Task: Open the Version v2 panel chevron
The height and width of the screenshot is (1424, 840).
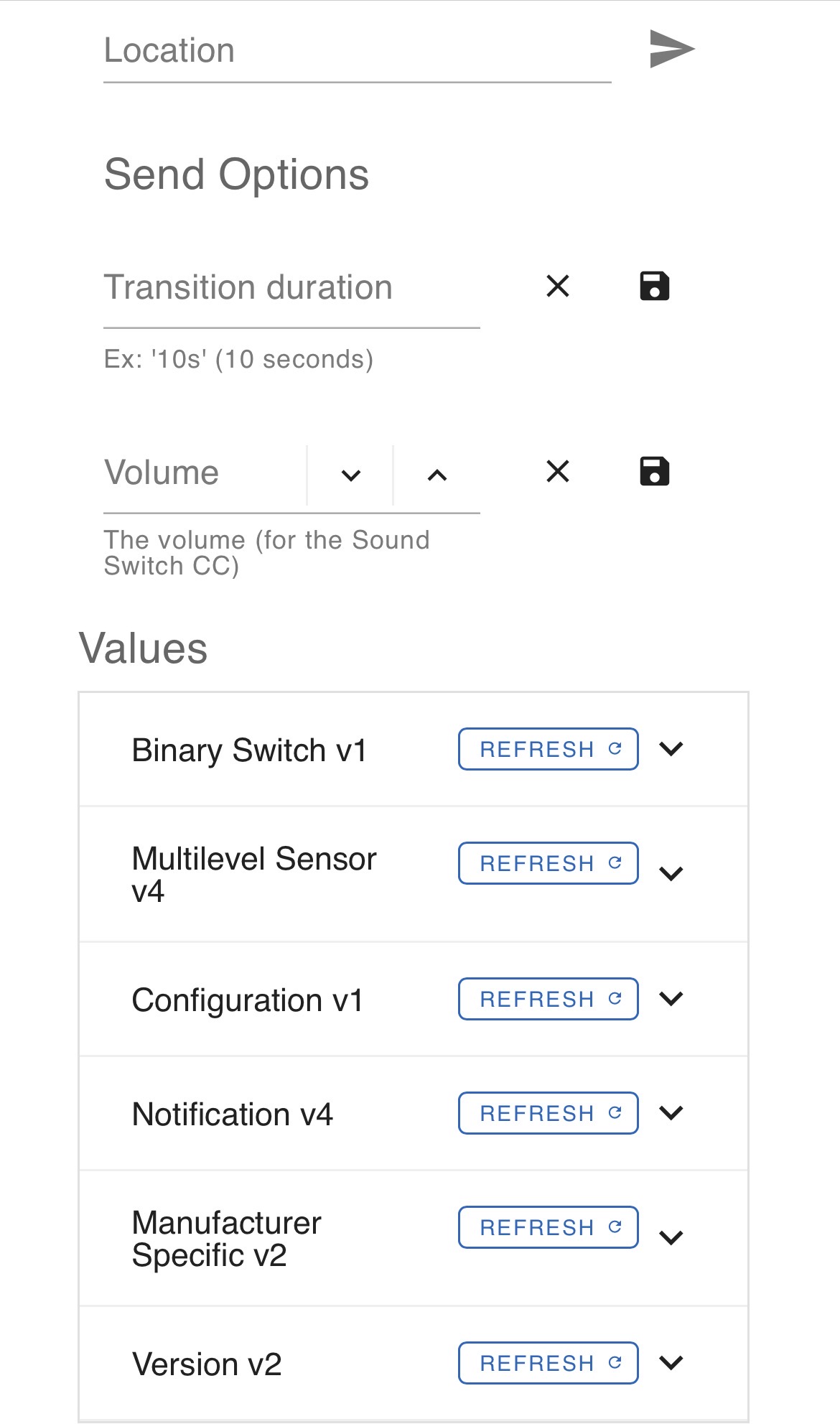Action: coord(671,1363)
